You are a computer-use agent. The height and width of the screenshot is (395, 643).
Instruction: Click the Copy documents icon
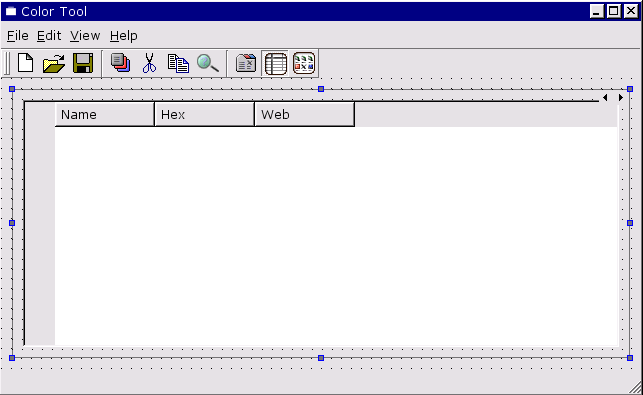[178, 64]
